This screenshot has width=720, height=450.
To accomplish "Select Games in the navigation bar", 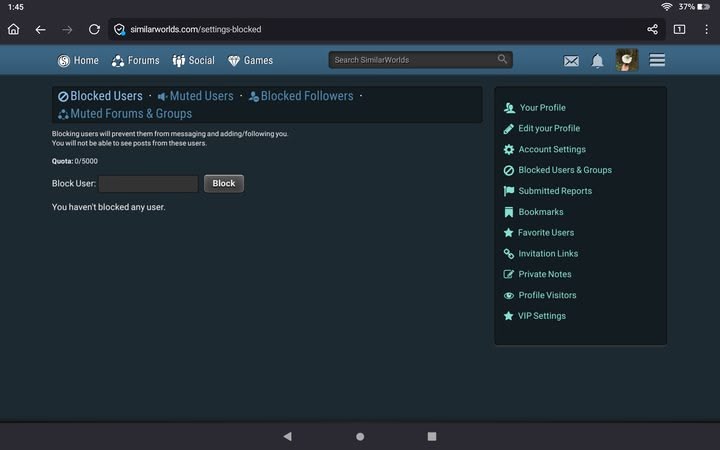I will [x=250, y=60].
